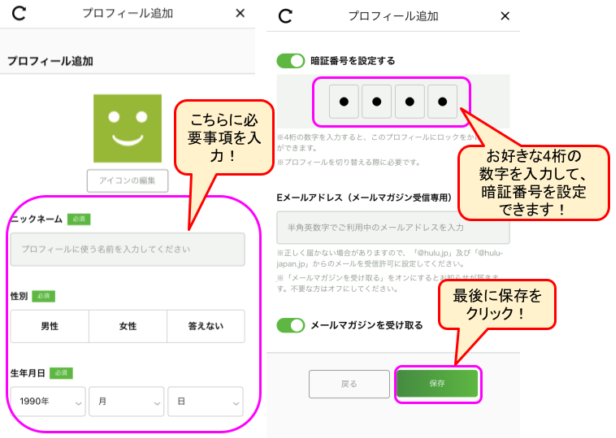Image resolution: width=616 pixels, height=438 pixels.
Task: Close the left profile add dialog
Action: pyautogui.click(x=239, y=14)
